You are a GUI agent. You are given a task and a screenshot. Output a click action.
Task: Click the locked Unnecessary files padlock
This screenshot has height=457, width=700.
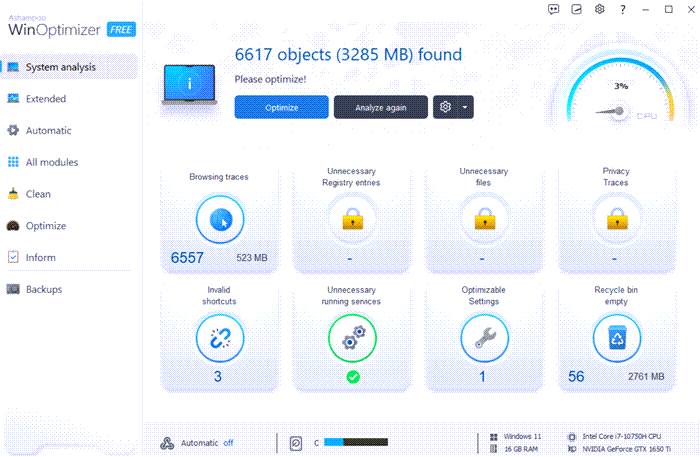tap(484, 219)
